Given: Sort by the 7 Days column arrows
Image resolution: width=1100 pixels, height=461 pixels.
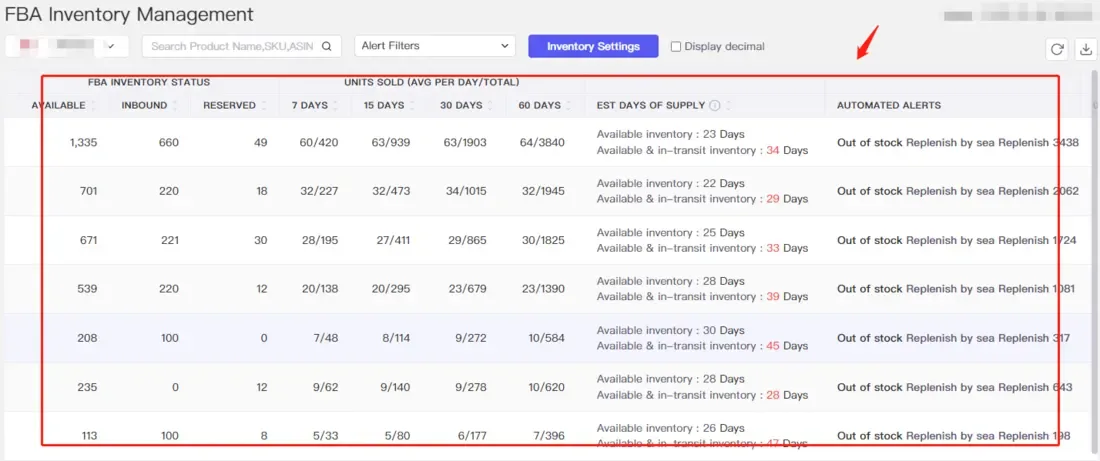Looking at the screenshot, I should coord(336,106).
